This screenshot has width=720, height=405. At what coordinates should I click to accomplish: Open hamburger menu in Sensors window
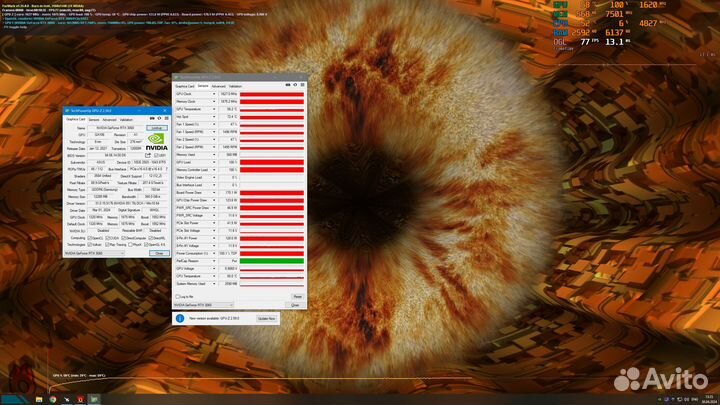(302, 85)
